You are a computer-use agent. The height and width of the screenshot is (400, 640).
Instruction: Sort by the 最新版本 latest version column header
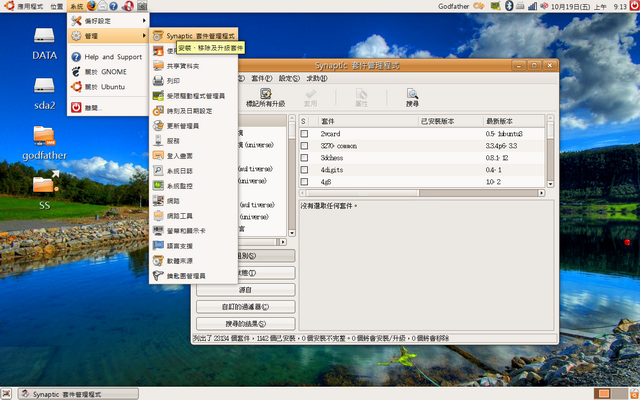pyautogui.click(x=514, y=121)
